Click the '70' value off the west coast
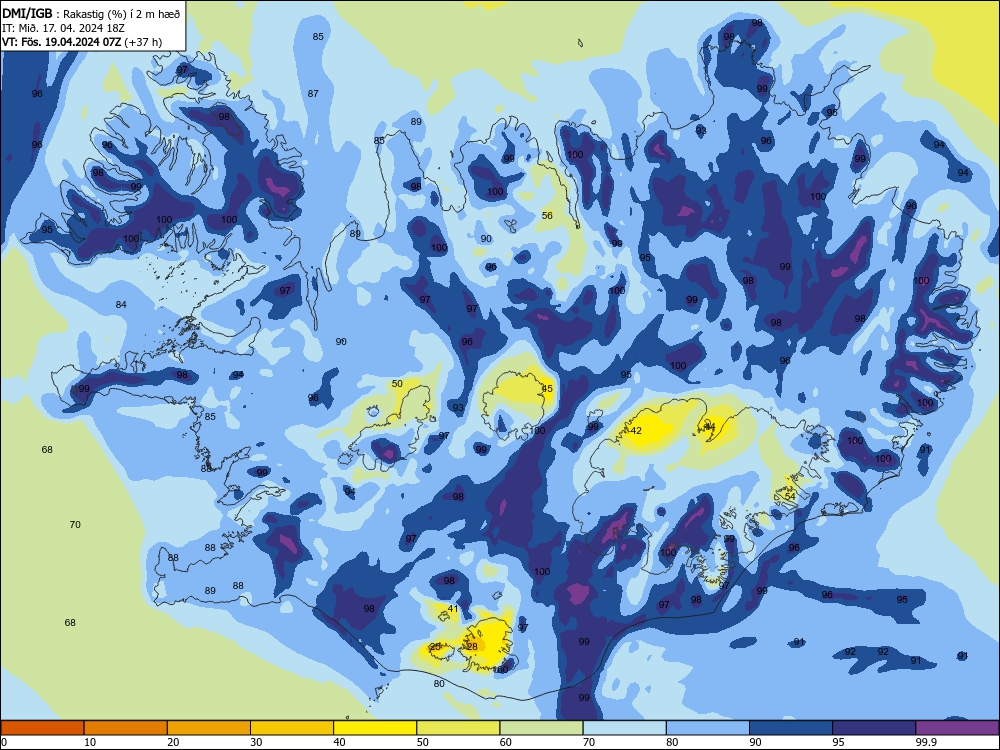Image resolution: width=1000 pixels, height=750 pixels. 75,524
